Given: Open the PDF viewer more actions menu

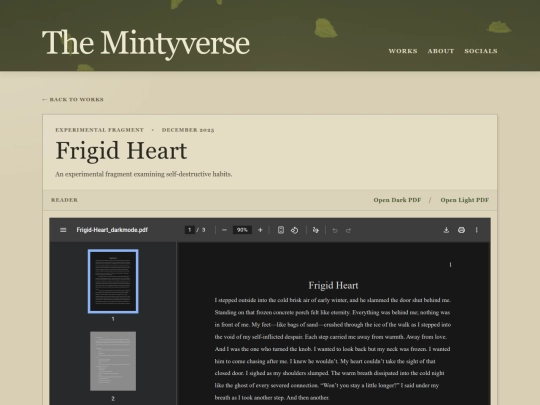Looking at the screenshot, I should click(x=476, y=230).
